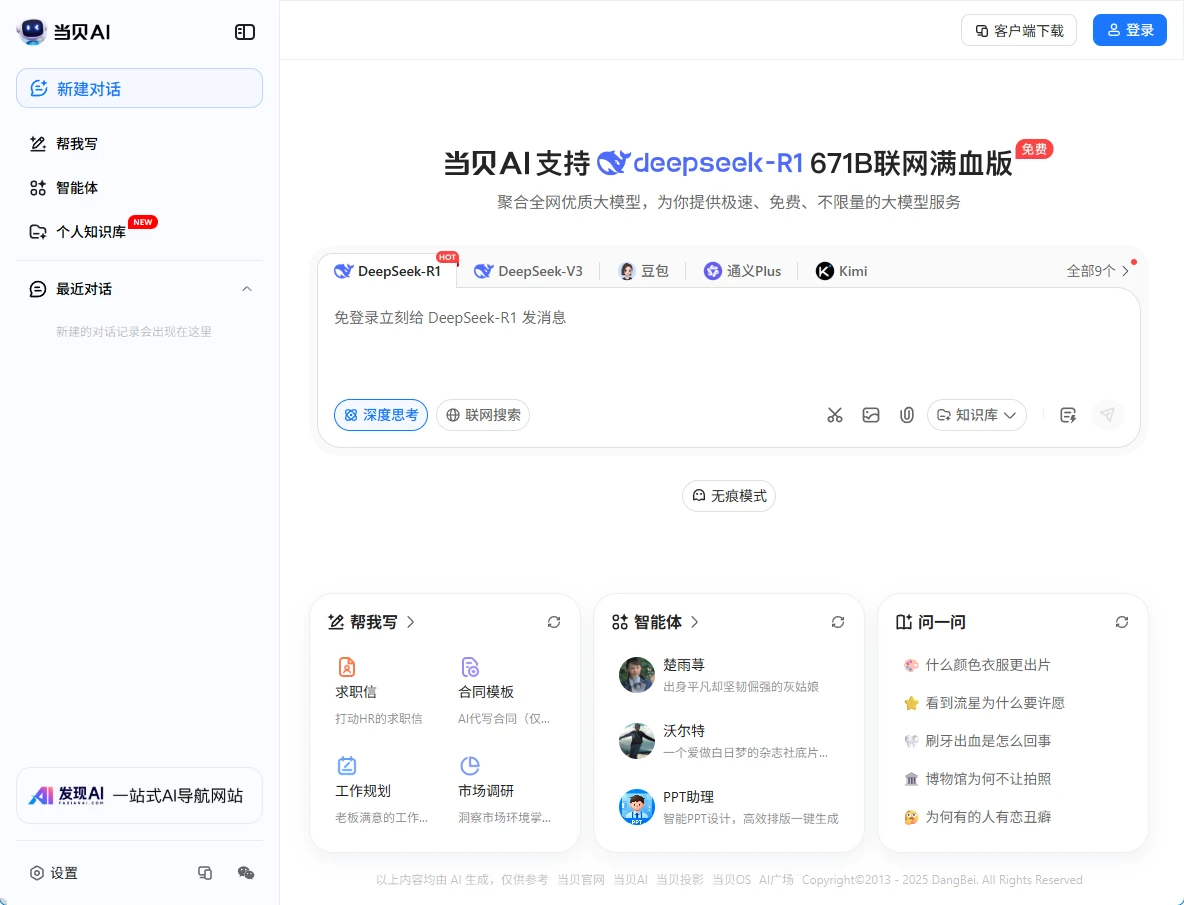1184x905 pixels.
Task: Refresh the 问一问 question list
Action: point(1122,622)
